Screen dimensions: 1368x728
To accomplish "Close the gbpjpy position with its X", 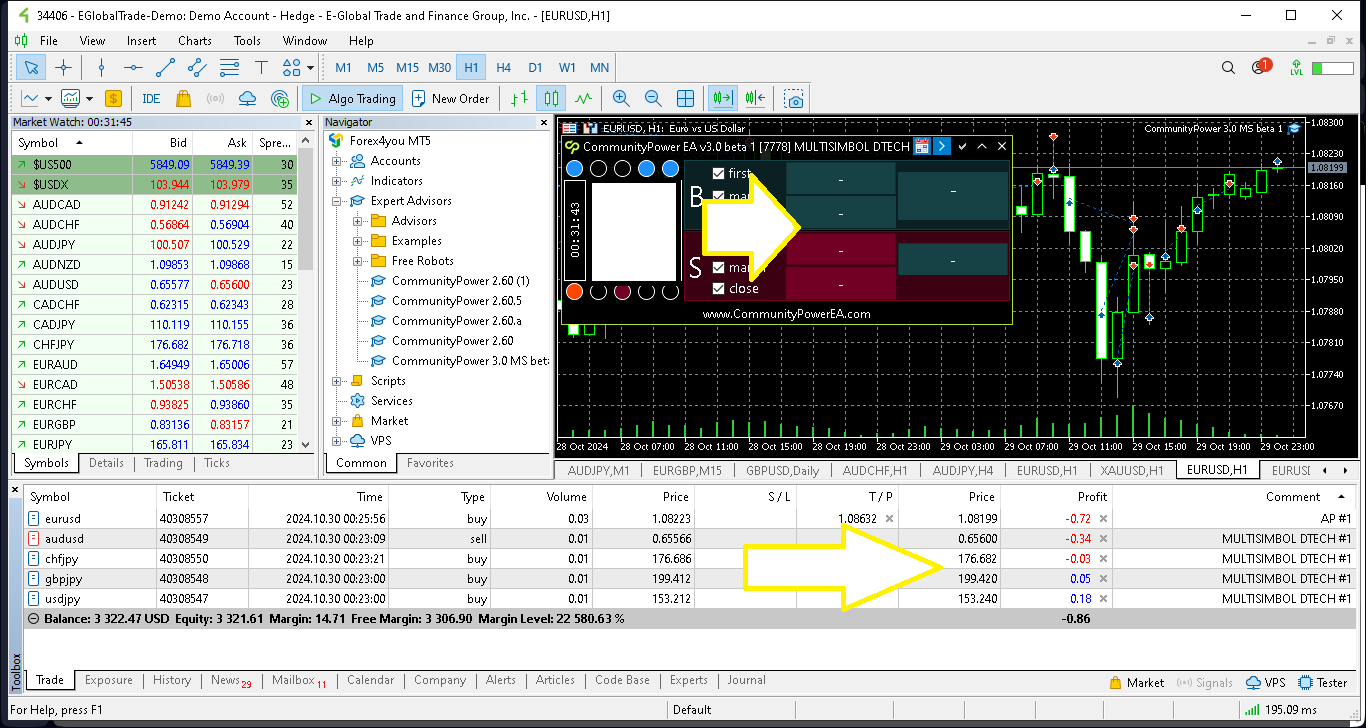I will click(x=1103, y=579).
